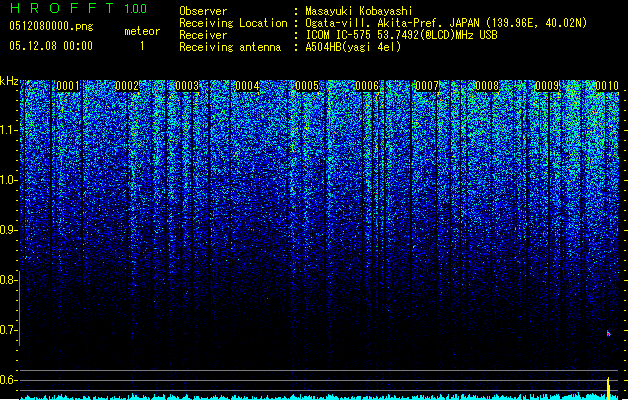Screen dimensions: 629x400
Task: Click time marker 0006
Action: (x=367, y=86)
